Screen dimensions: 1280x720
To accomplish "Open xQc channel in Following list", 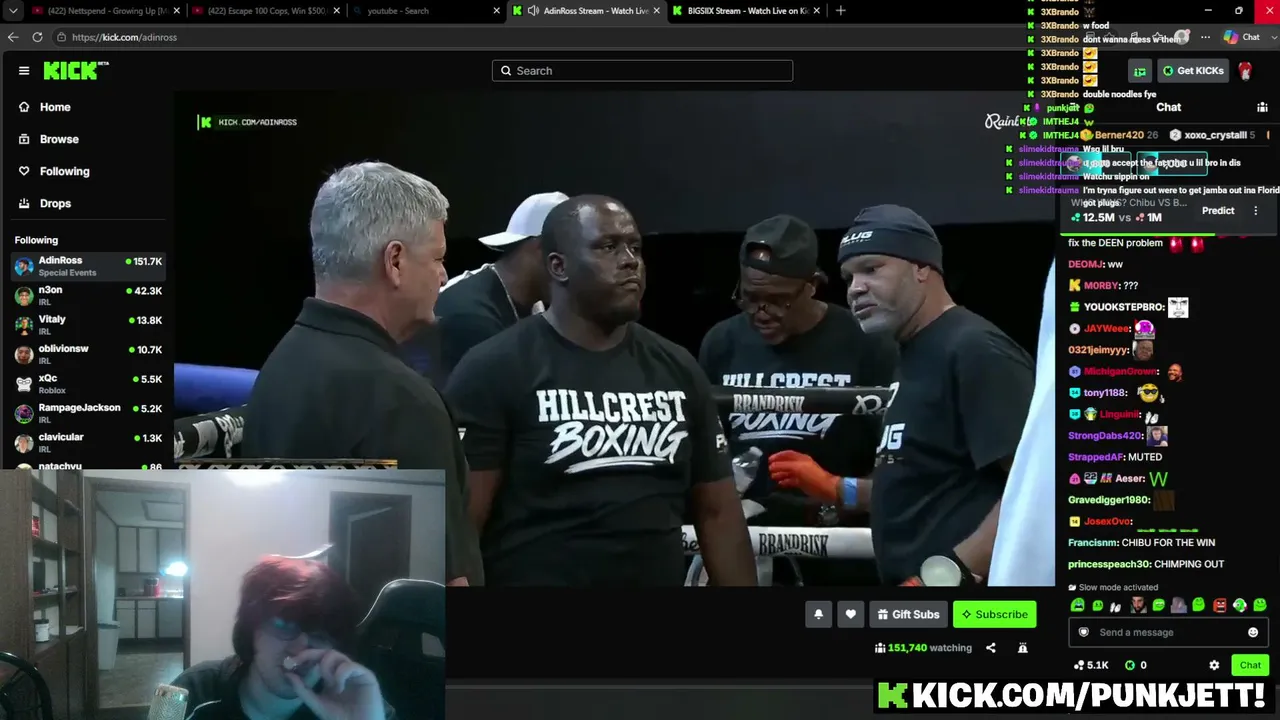I will click(x=88, y=384).
